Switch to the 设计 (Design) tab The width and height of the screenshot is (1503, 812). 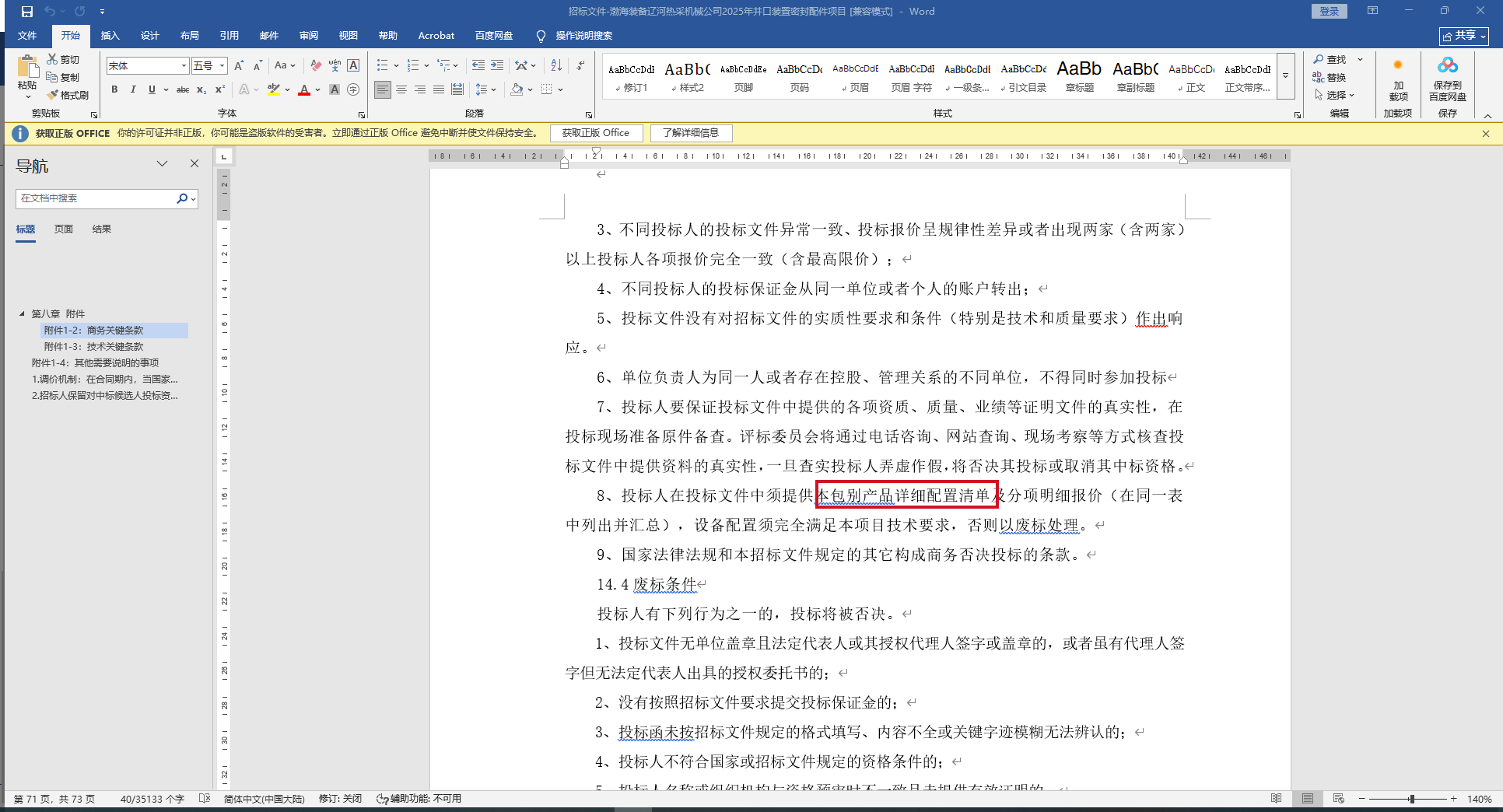150,36
